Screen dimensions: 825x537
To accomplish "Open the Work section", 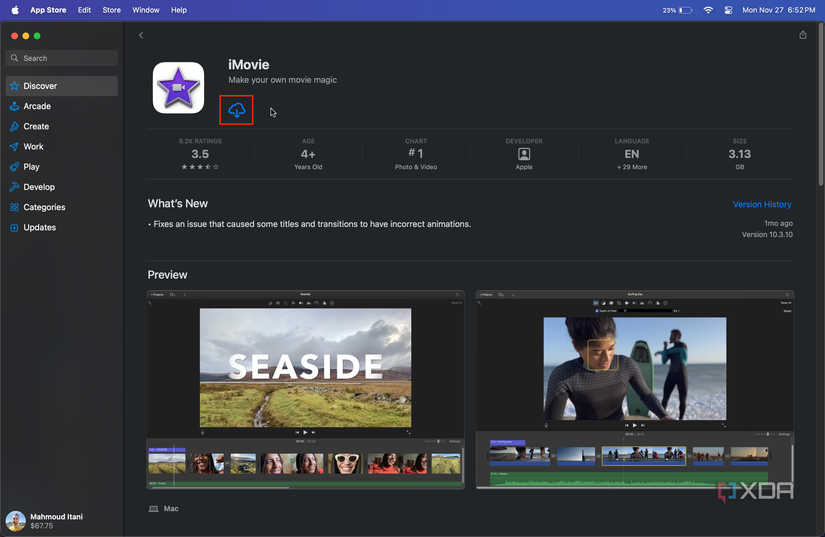I will (x=62, y=147).
